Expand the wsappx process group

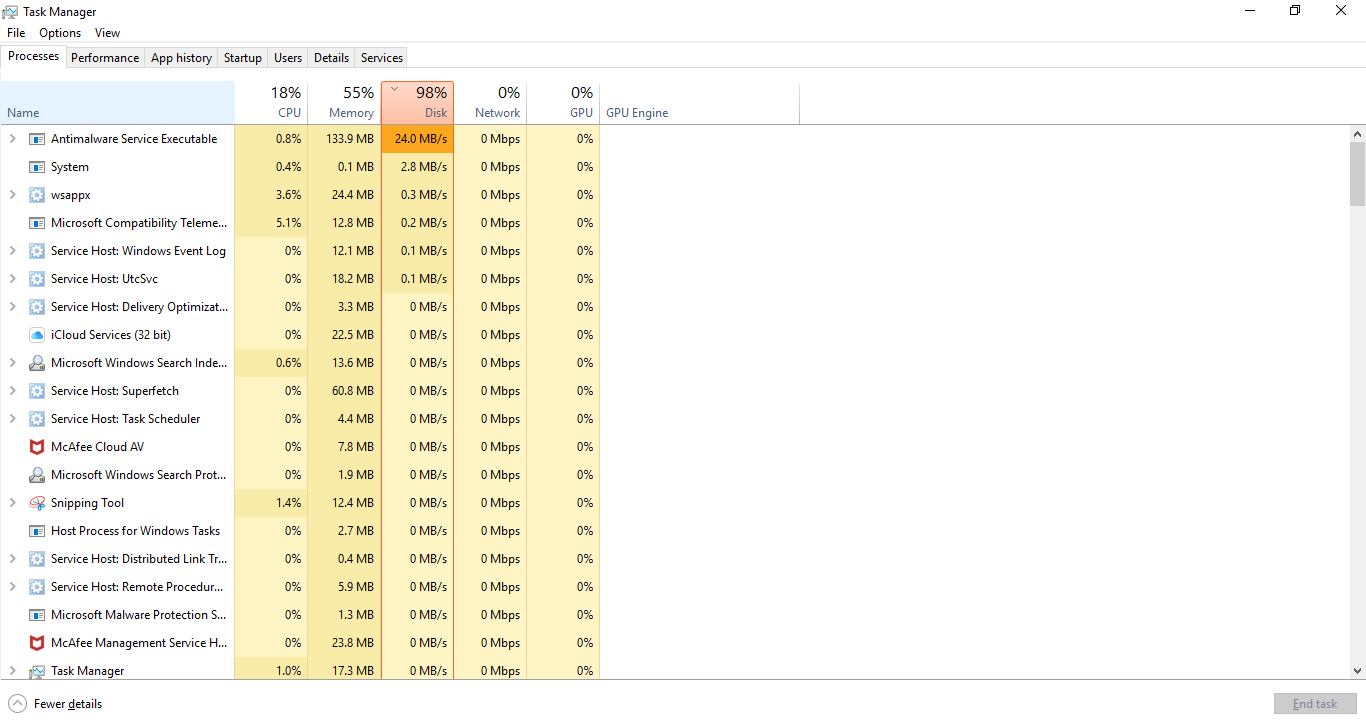[x=12, y=195]
